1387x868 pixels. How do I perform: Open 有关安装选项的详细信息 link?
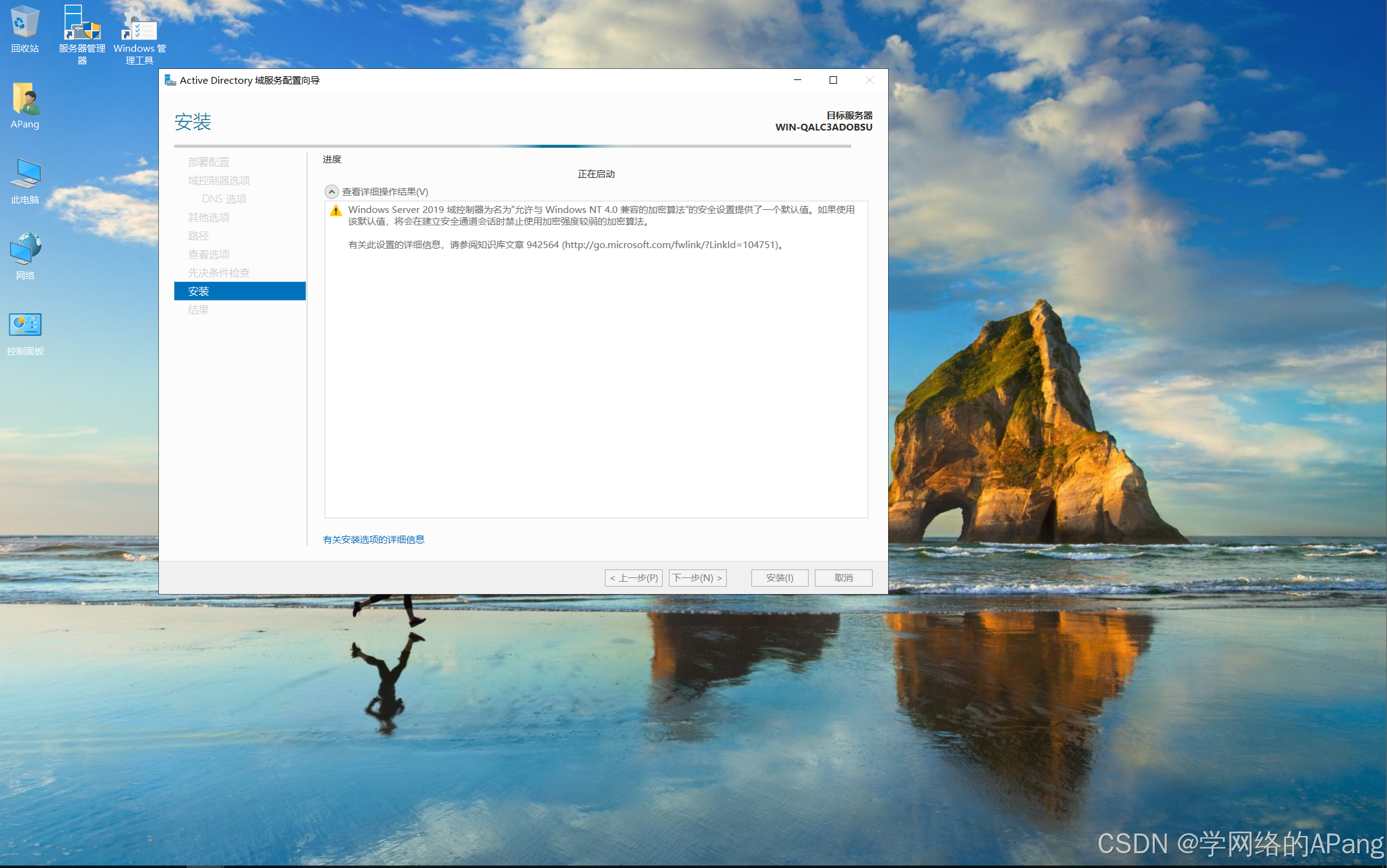373,540
